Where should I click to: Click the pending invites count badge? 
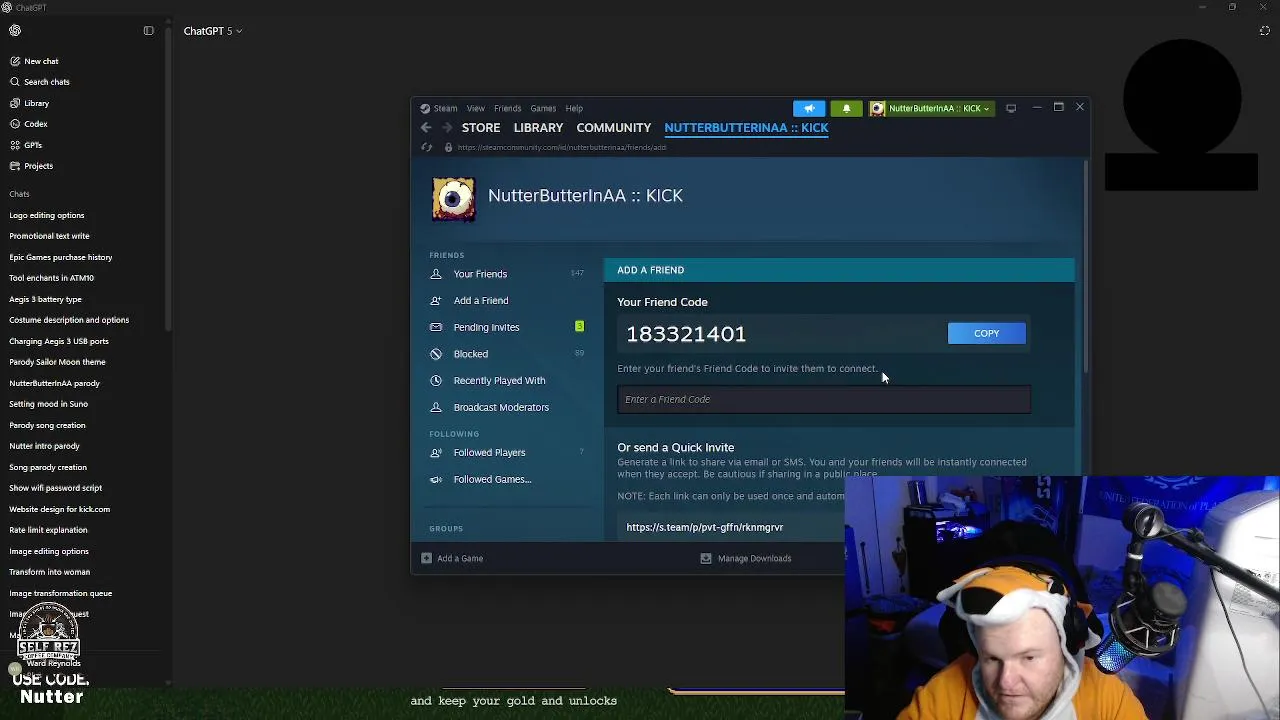click(x=579, y=327)
